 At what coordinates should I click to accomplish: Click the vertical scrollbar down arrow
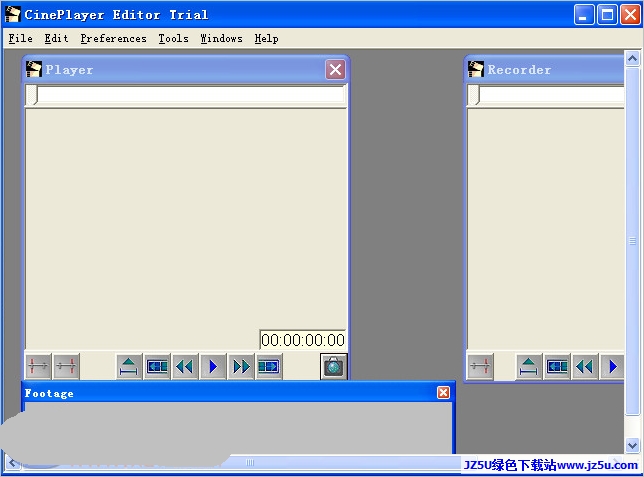[x=632, y=445]
